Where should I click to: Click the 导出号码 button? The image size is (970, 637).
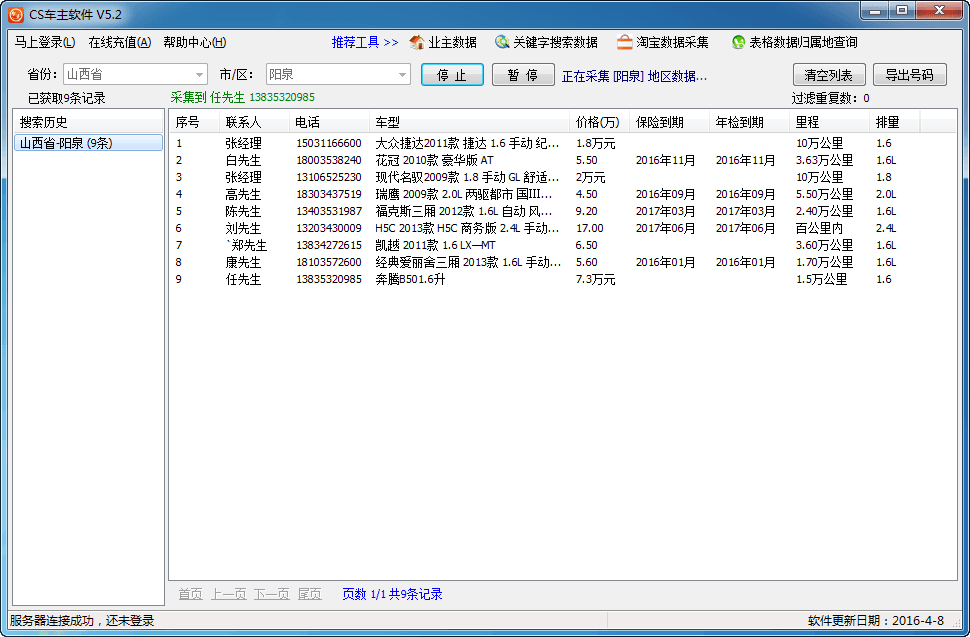(909, 75)
